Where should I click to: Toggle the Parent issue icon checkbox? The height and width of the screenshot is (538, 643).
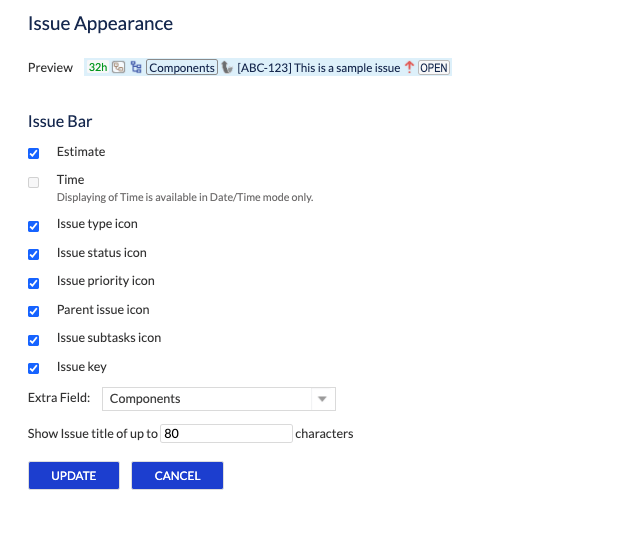[x=34, y=311]
